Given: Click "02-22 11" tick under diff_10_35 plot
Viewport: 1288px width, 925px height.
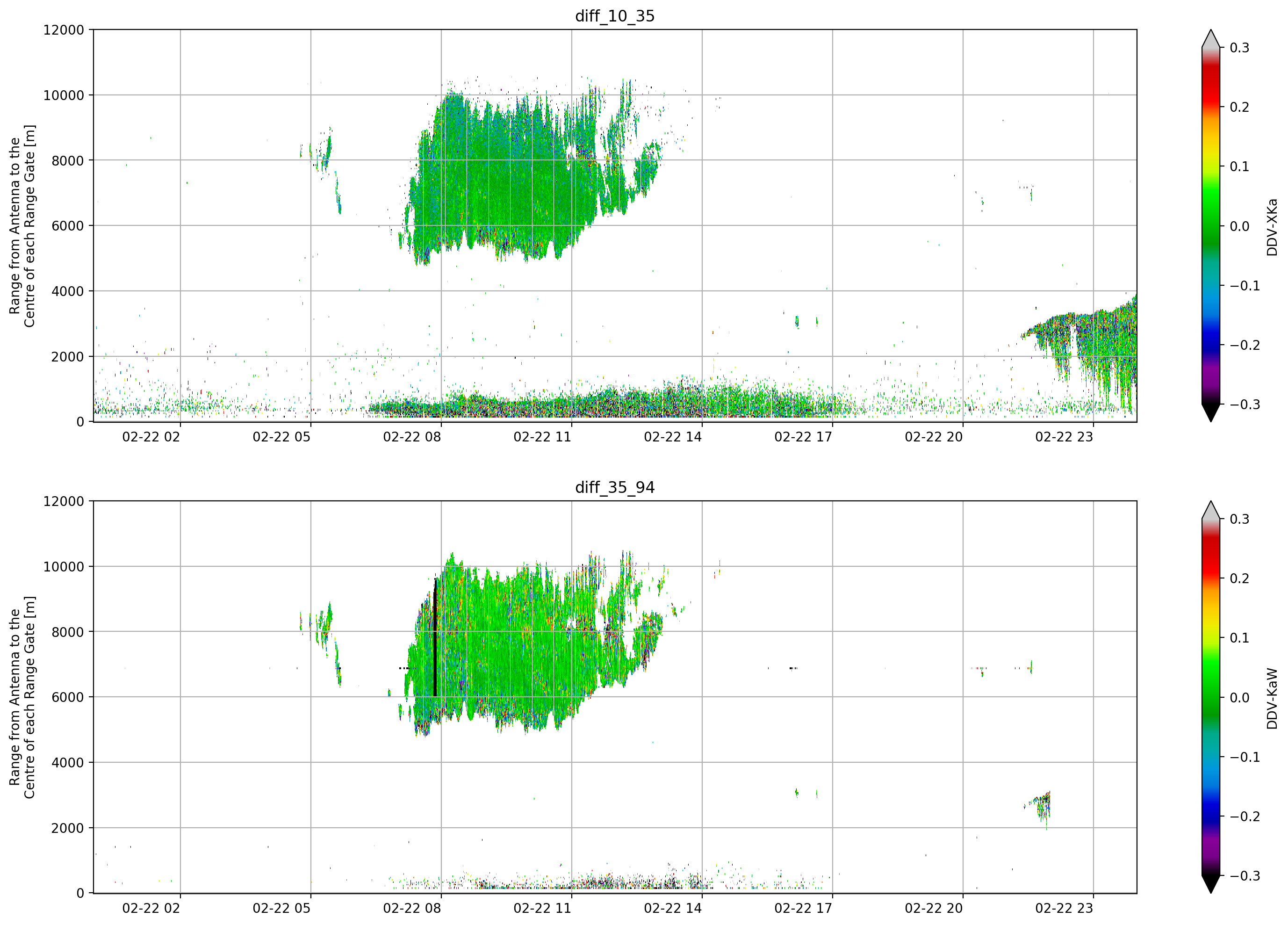Looking at the screenshot, I should point(542,437).
